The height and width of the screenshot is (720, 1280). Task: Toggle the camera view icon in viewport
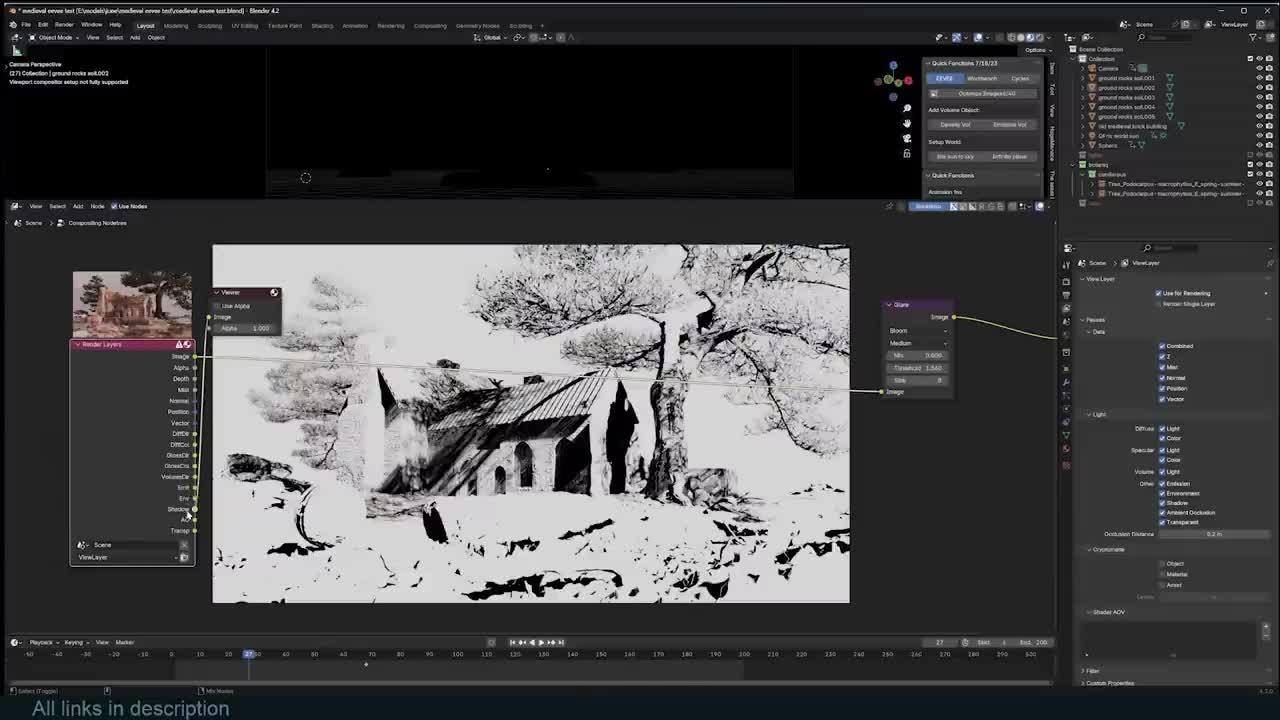[907, 138]
